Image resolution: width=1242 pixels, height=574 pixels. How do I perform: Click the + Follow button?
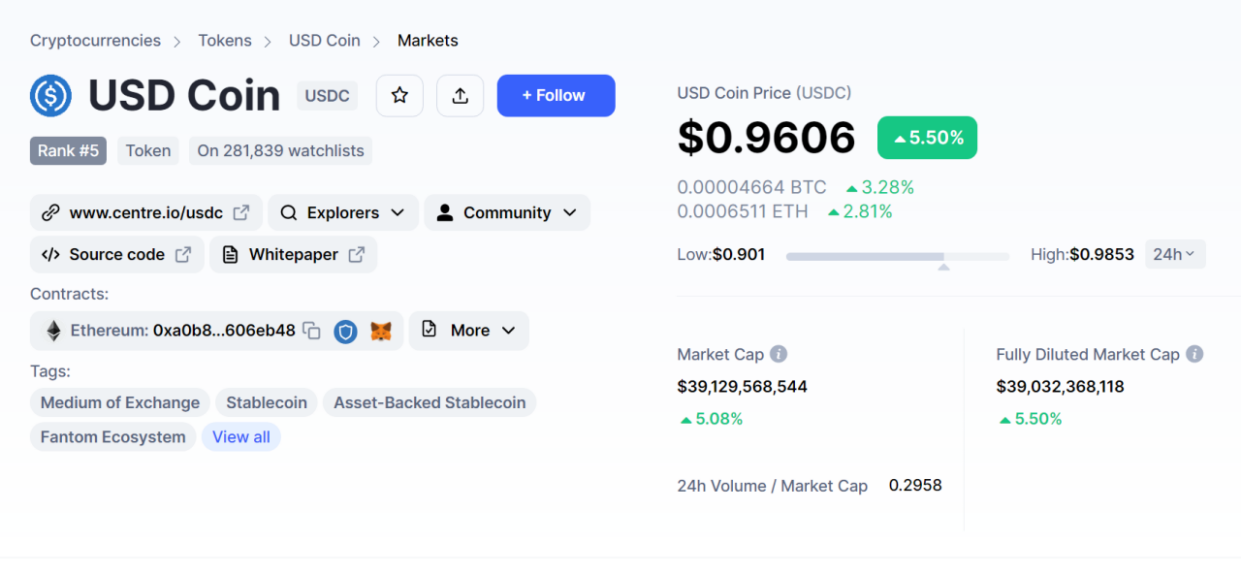[556, 96]
